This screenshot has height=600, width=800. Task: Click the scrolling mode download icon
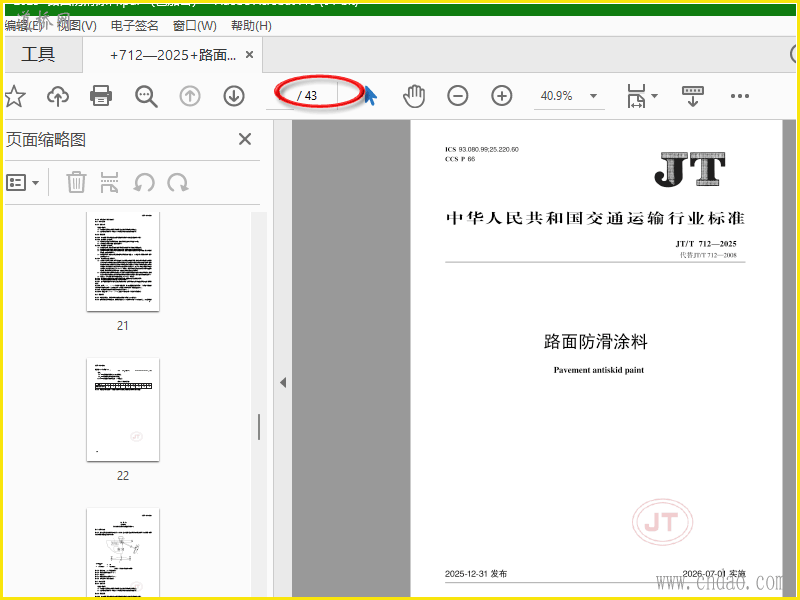pyautogui.click(x=692, y=96)
